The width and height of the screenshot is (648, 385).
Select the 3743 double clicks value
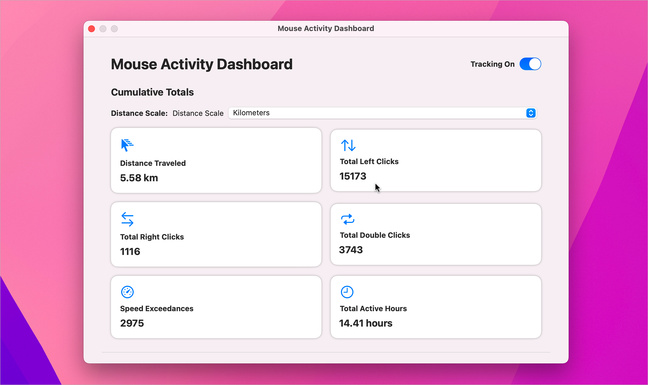351,250
